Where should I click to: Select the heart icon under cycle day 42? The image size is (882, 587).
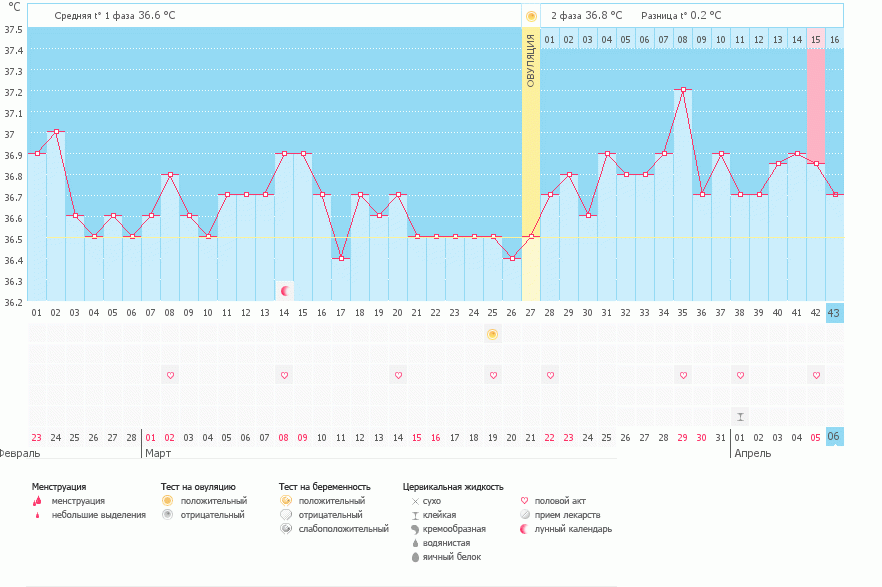[x=816, y=375]
